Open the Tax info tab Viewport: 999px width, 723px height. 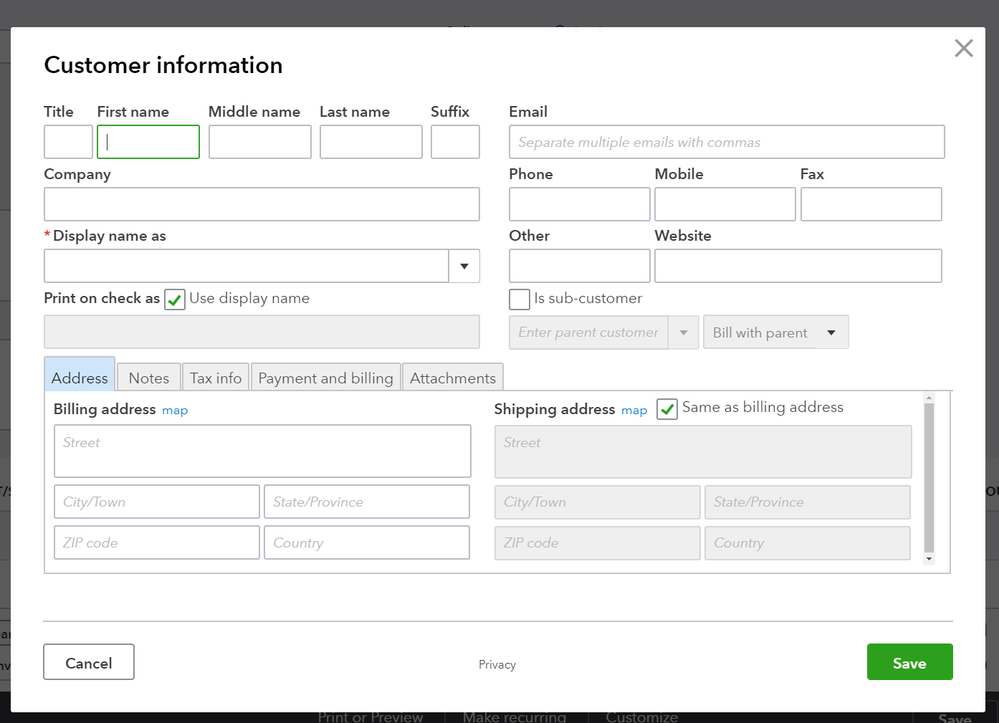tap(216, 378)
